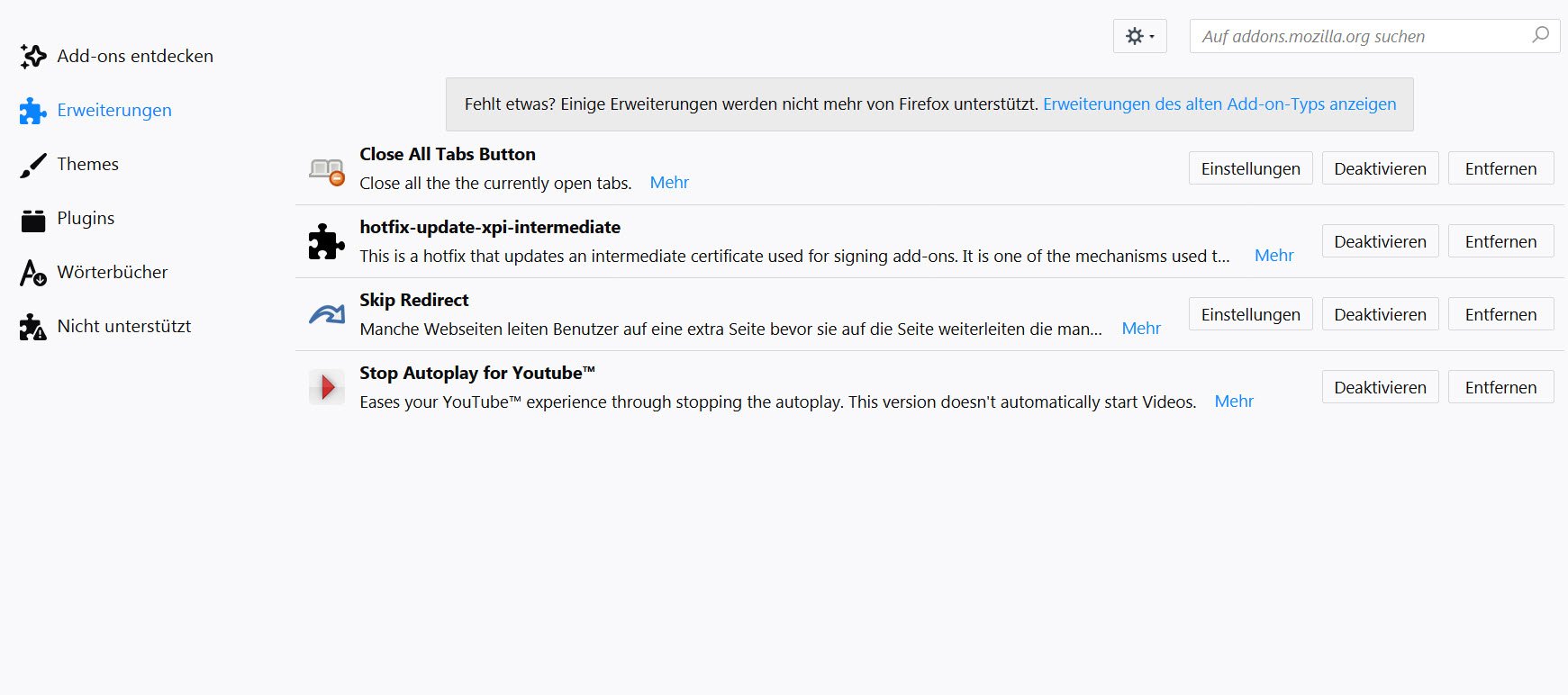Click the Stop Autoplay for Youtube icon
The image size is (1568, 695).
[x=326, y=387]
